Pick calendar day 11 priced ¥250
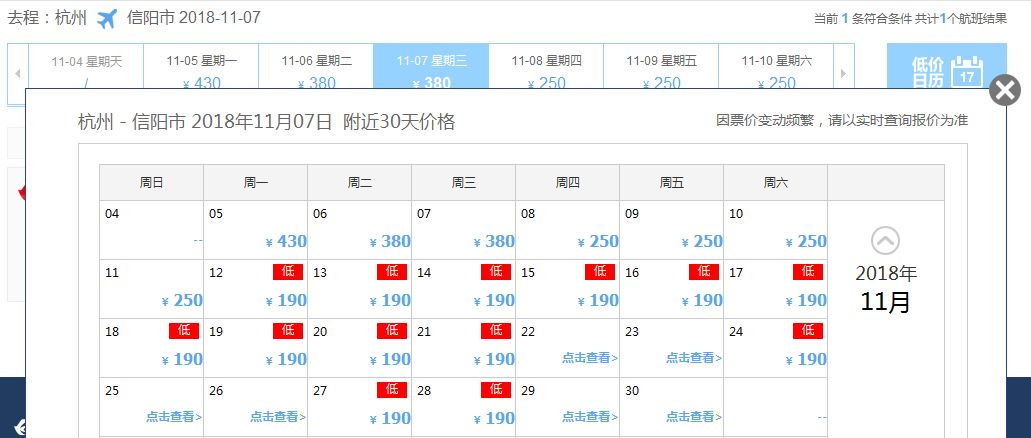The width and height of the screenshot is (1031, 438). pyautogui.click(x=152, y=289)
